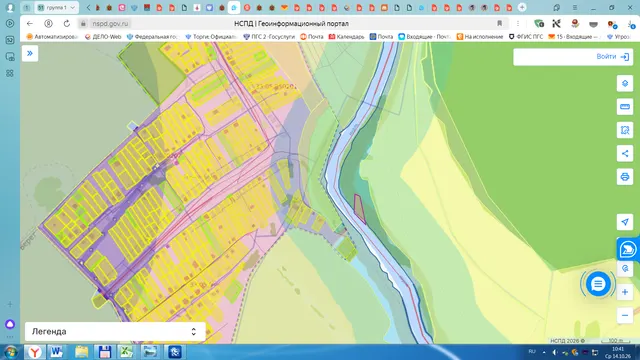Zoom in the map with plus button
The width and height of the screenshot is (640, 360).
coord(624,292)
